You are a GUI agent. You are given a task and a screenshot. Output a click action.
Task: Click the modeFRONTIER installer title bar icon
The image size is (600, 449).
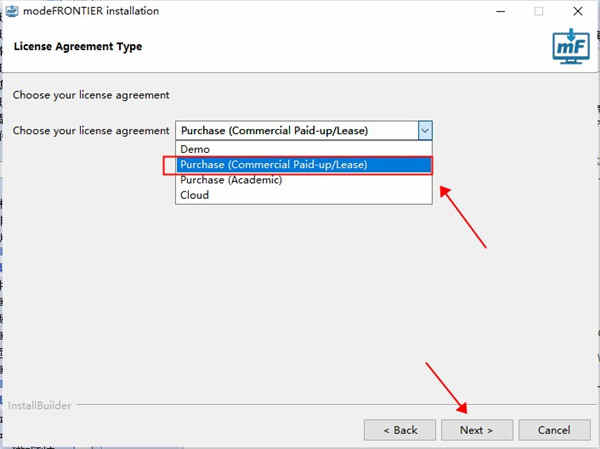(x=12, y=11)
